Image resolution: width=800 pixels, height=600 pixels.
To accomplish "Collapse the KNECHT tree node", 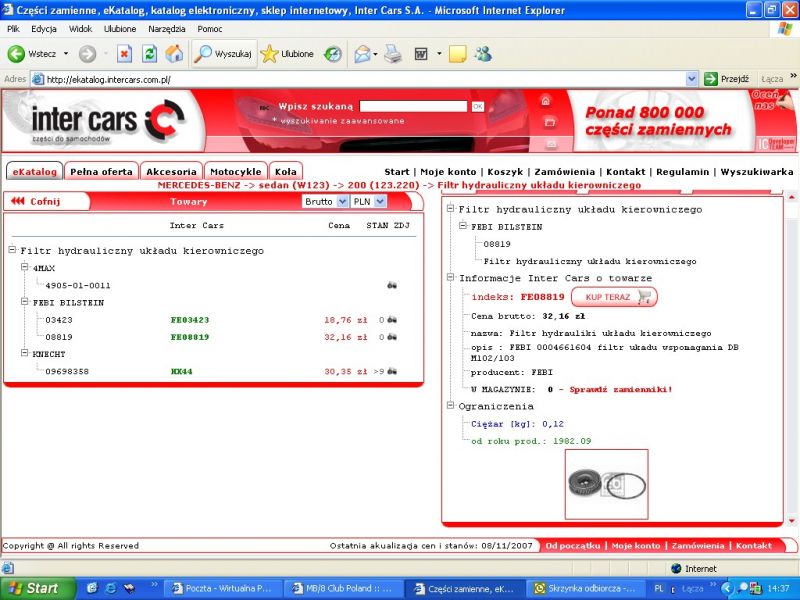I will (24, 353).
